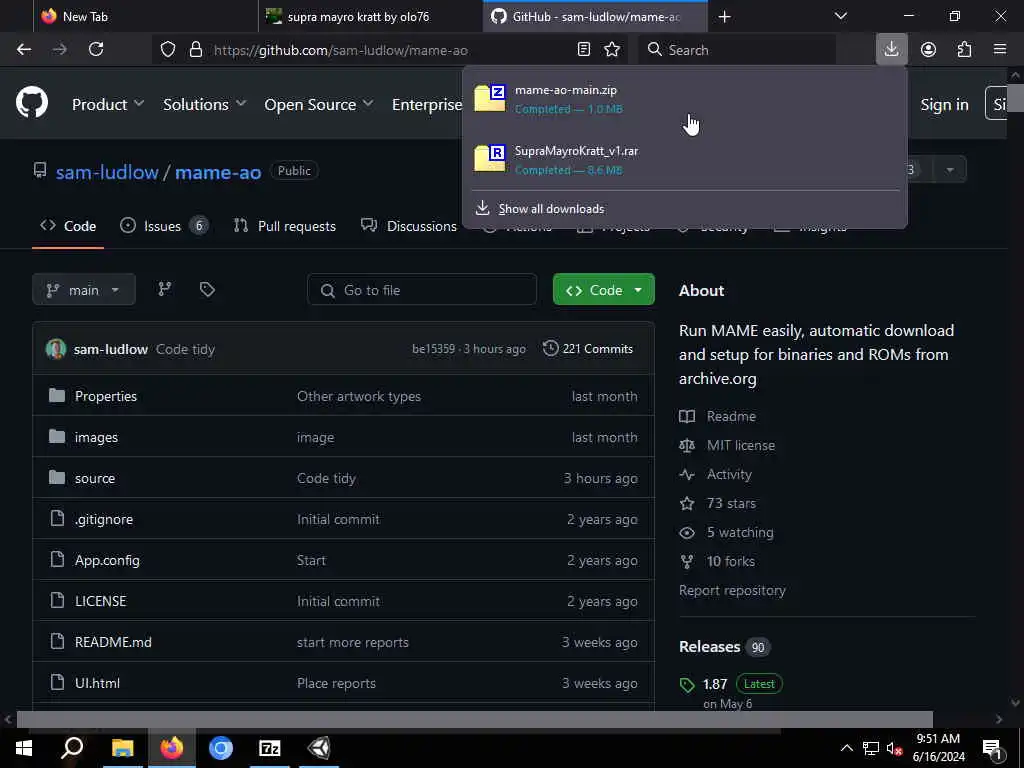This screenshot has width=1024, height=768.
Task: Open a new browser tab with plus
Action: coord(724,17)
